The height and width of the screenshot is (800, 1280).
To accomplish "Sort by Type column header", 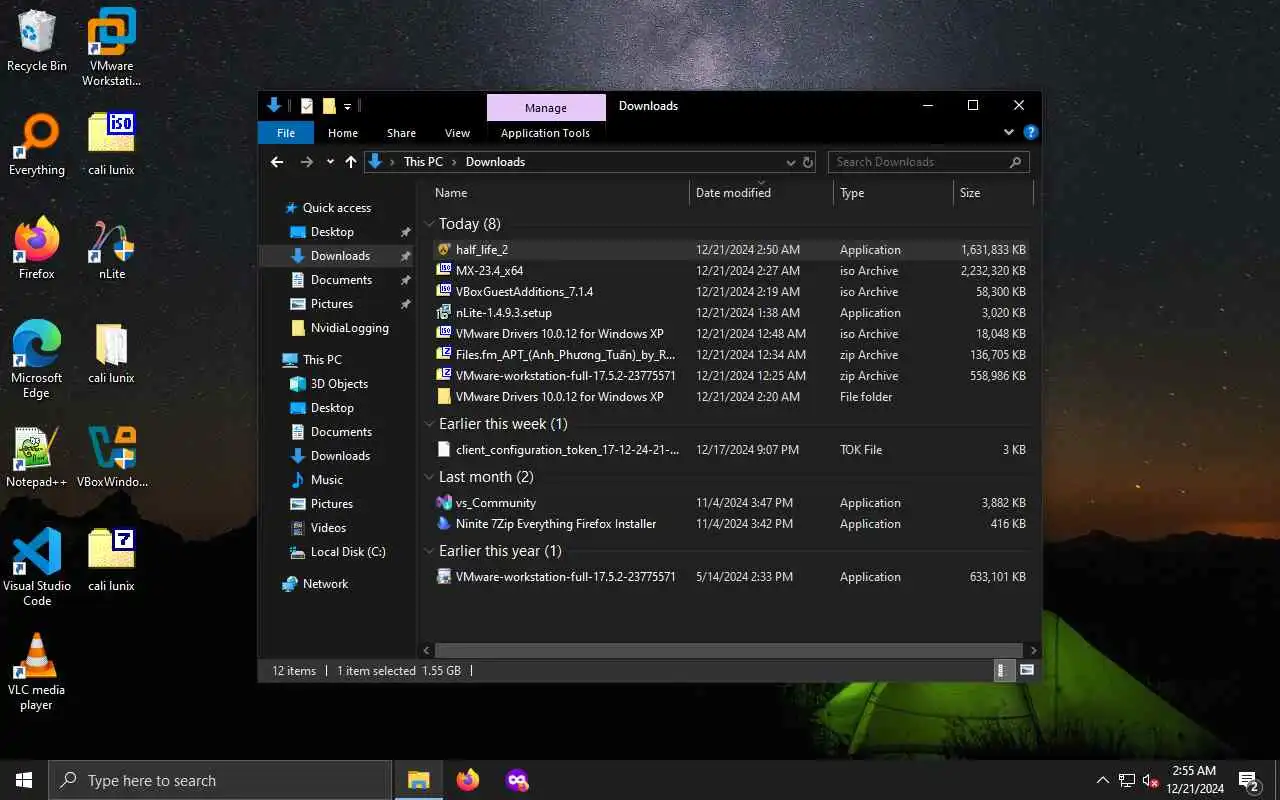I will [x=893, y=193].
